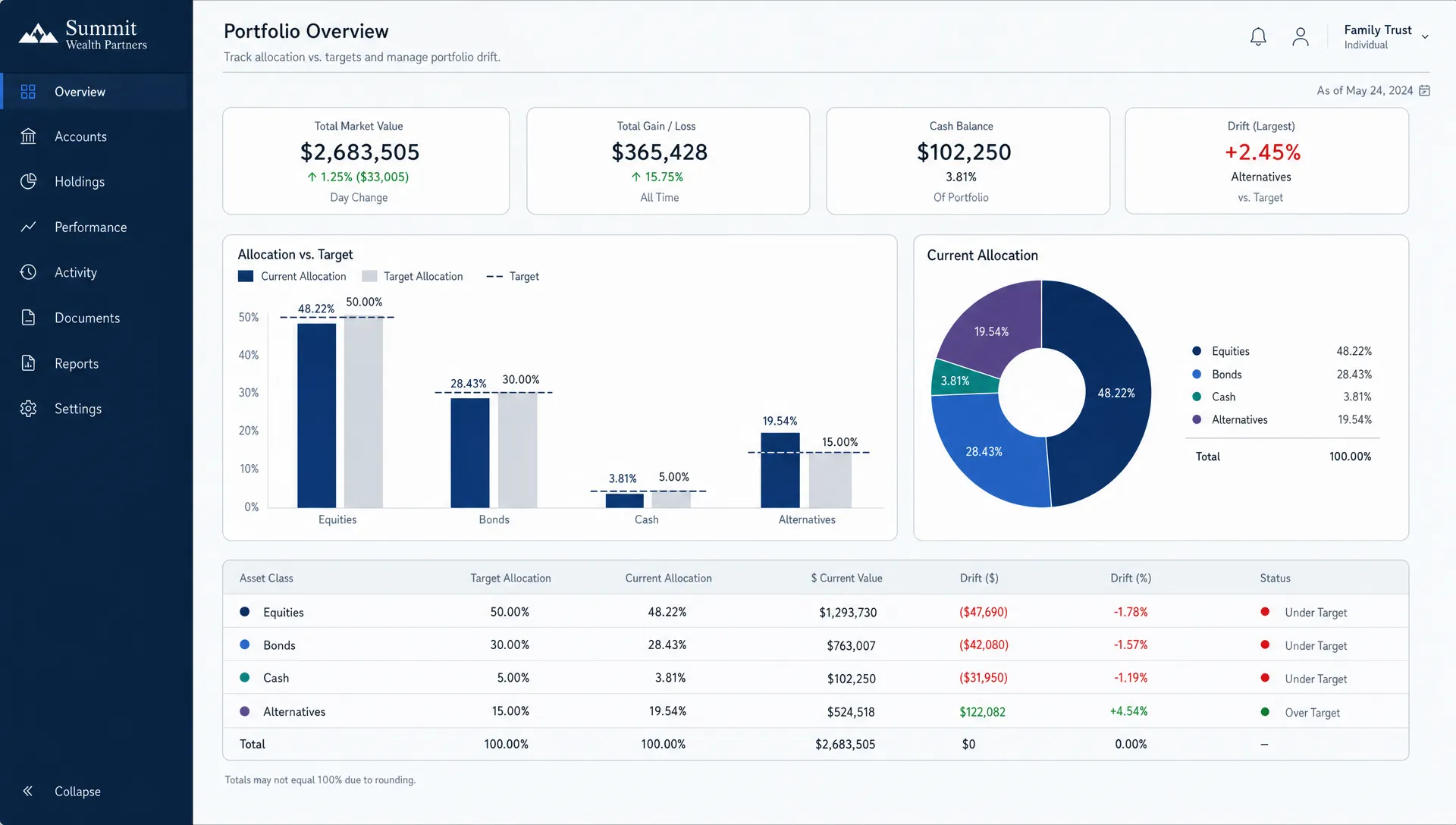1456x825 pixels.
Task: Click $122,082 Alternatives drift amount
Action: [982, 712]
